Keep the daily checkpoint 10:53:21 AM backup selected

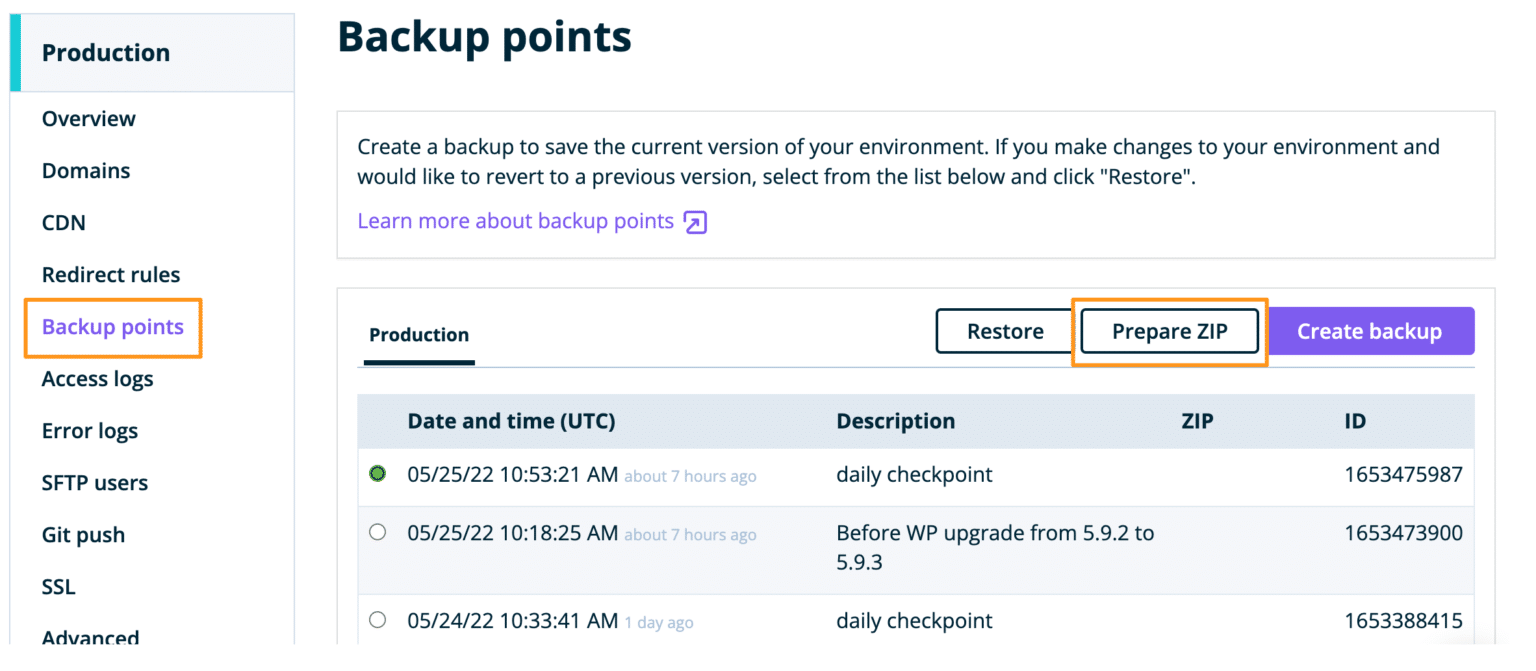tap(377, 474)
